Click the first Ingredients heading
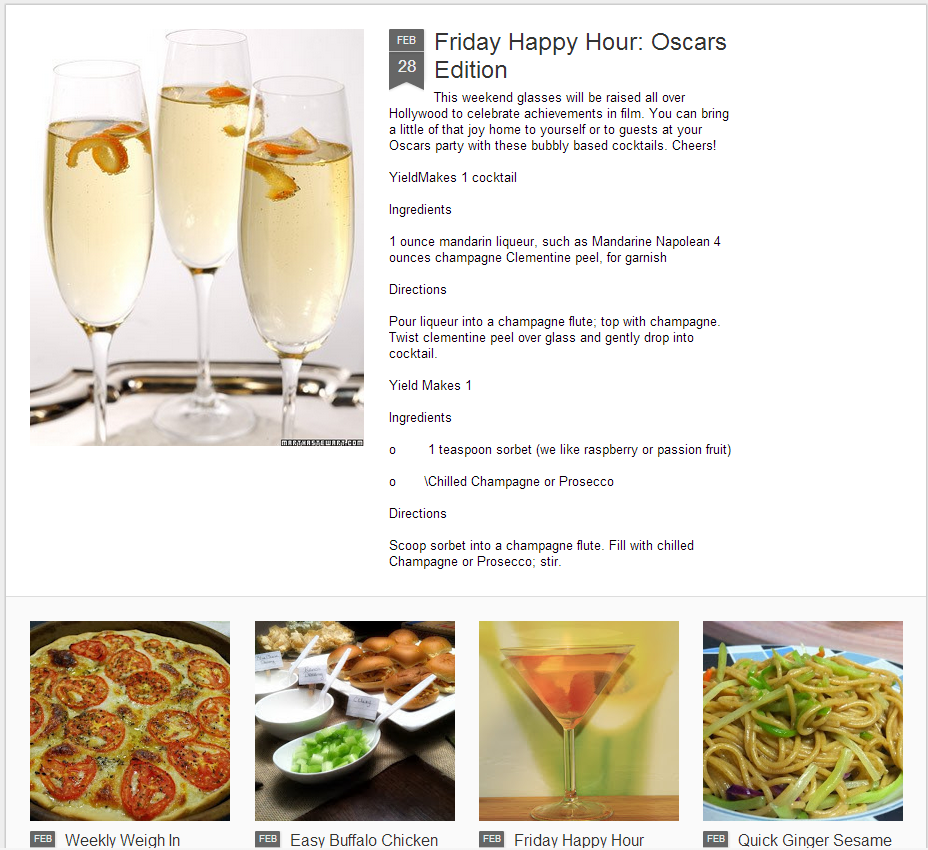This screenshot has height=850, width=928. (420, 210)
